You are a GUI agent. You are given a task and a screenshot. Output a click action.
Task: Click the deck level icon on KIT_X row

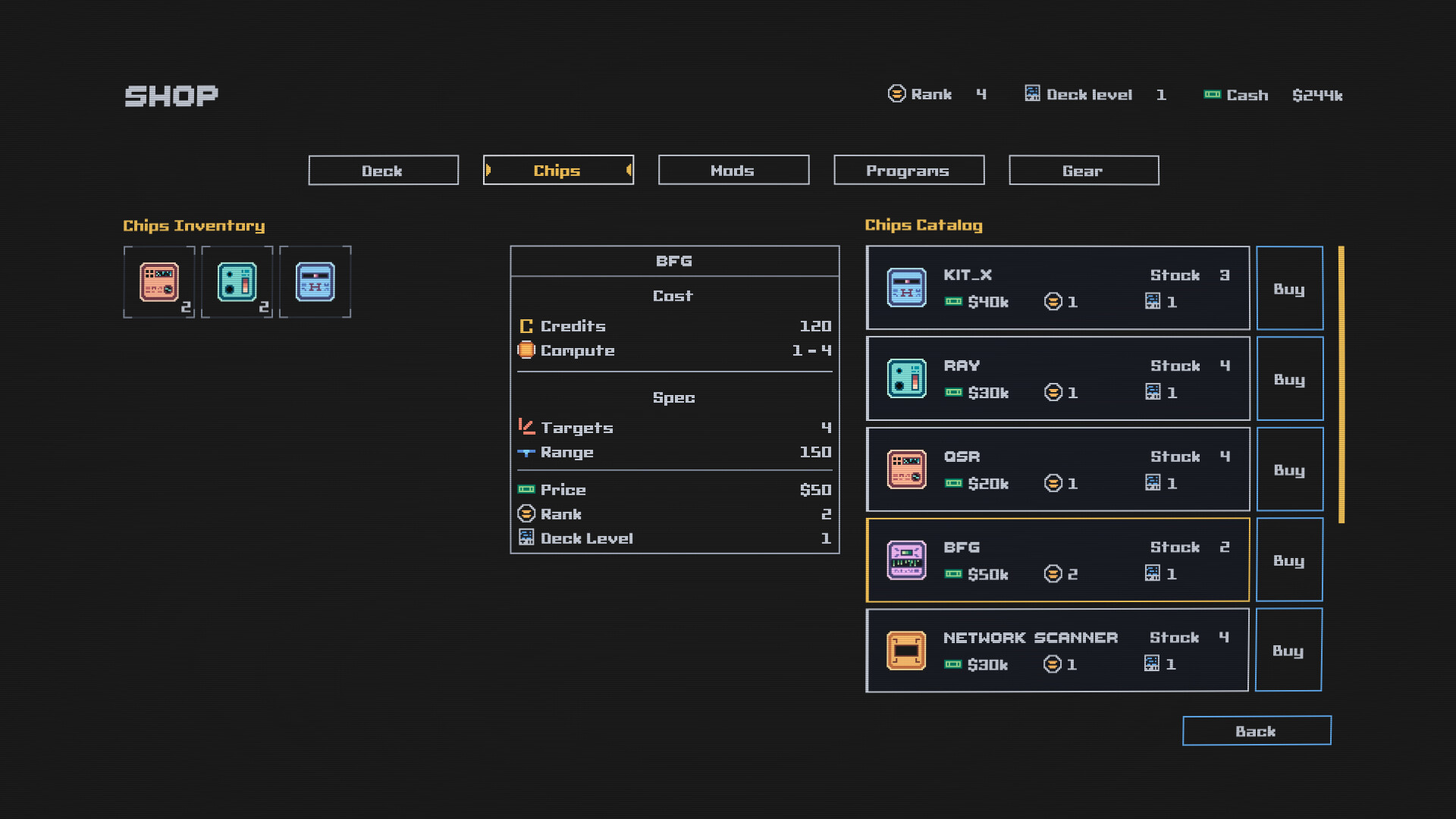click(1153, 301)
